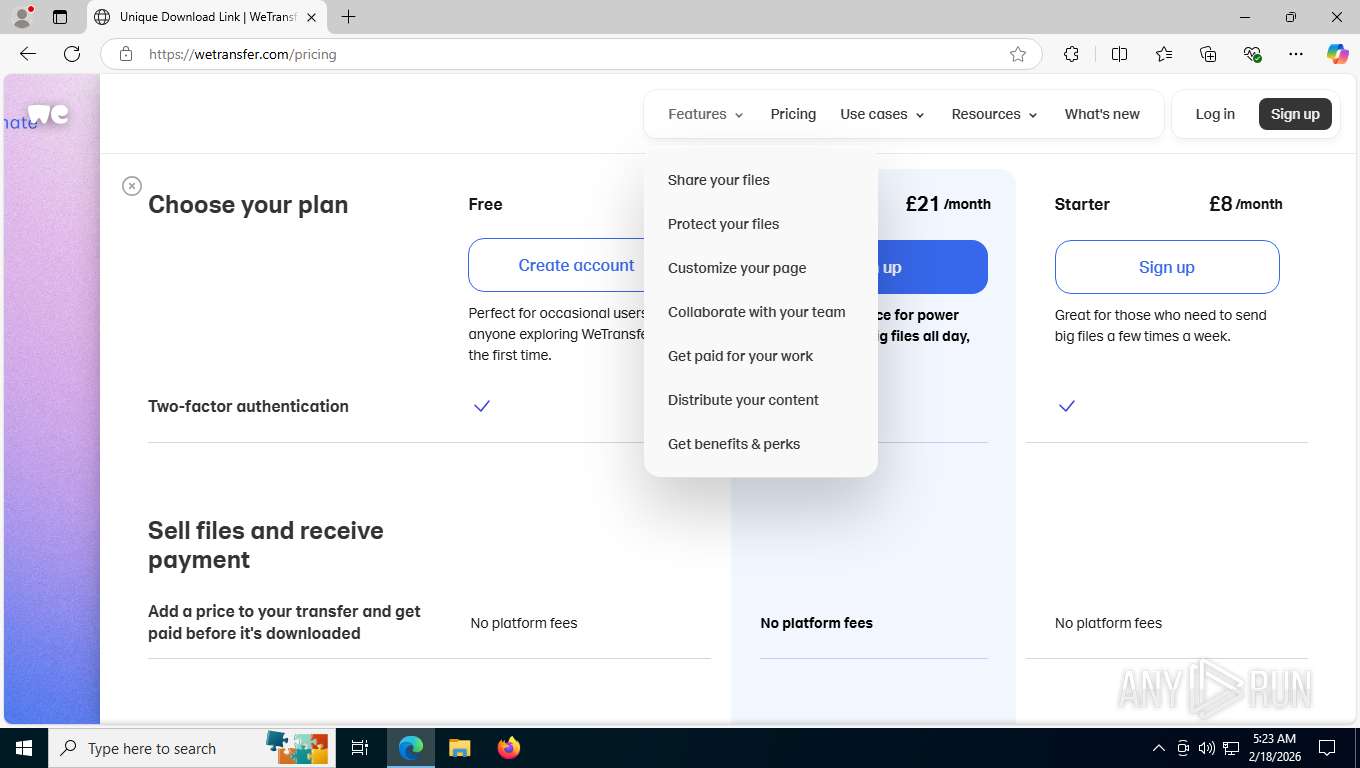The height and width of the screenshot is (768, 1360).
Task: Open the Browser essentials heart icon
Action: coord(1252,54)
